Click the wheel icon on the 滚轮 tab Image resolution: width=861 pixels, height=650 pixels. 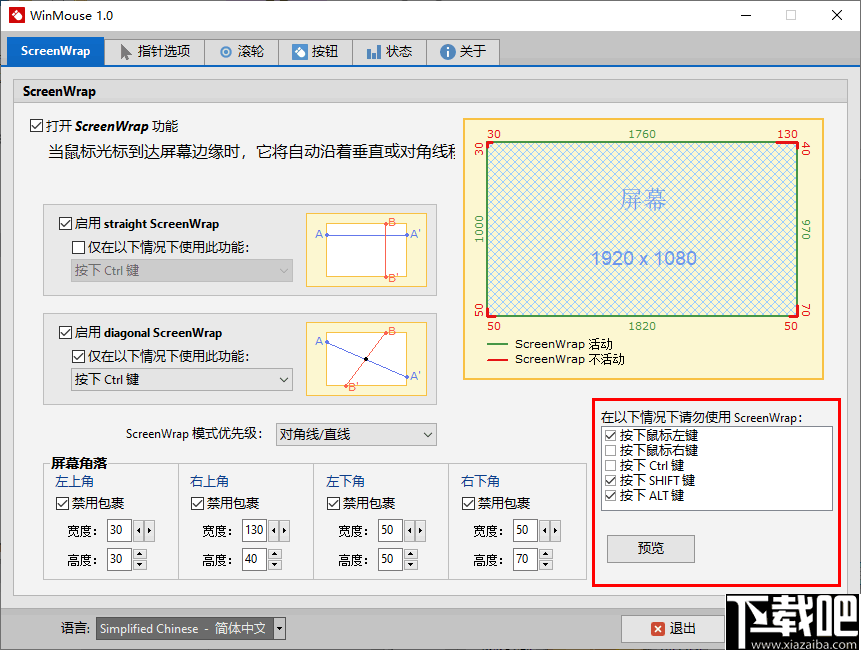click(x=224, y=52)
